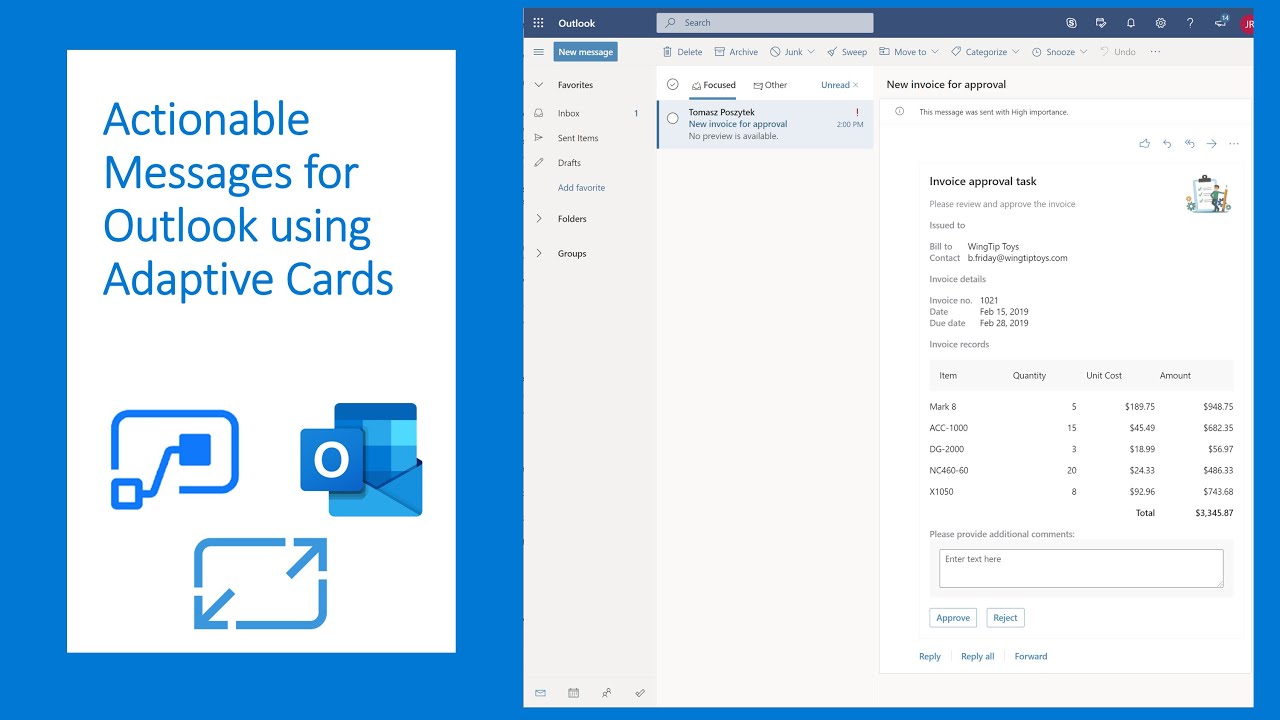
Task: Toggle the hamburger navigation pane button
Action: (x=539, y=52)
